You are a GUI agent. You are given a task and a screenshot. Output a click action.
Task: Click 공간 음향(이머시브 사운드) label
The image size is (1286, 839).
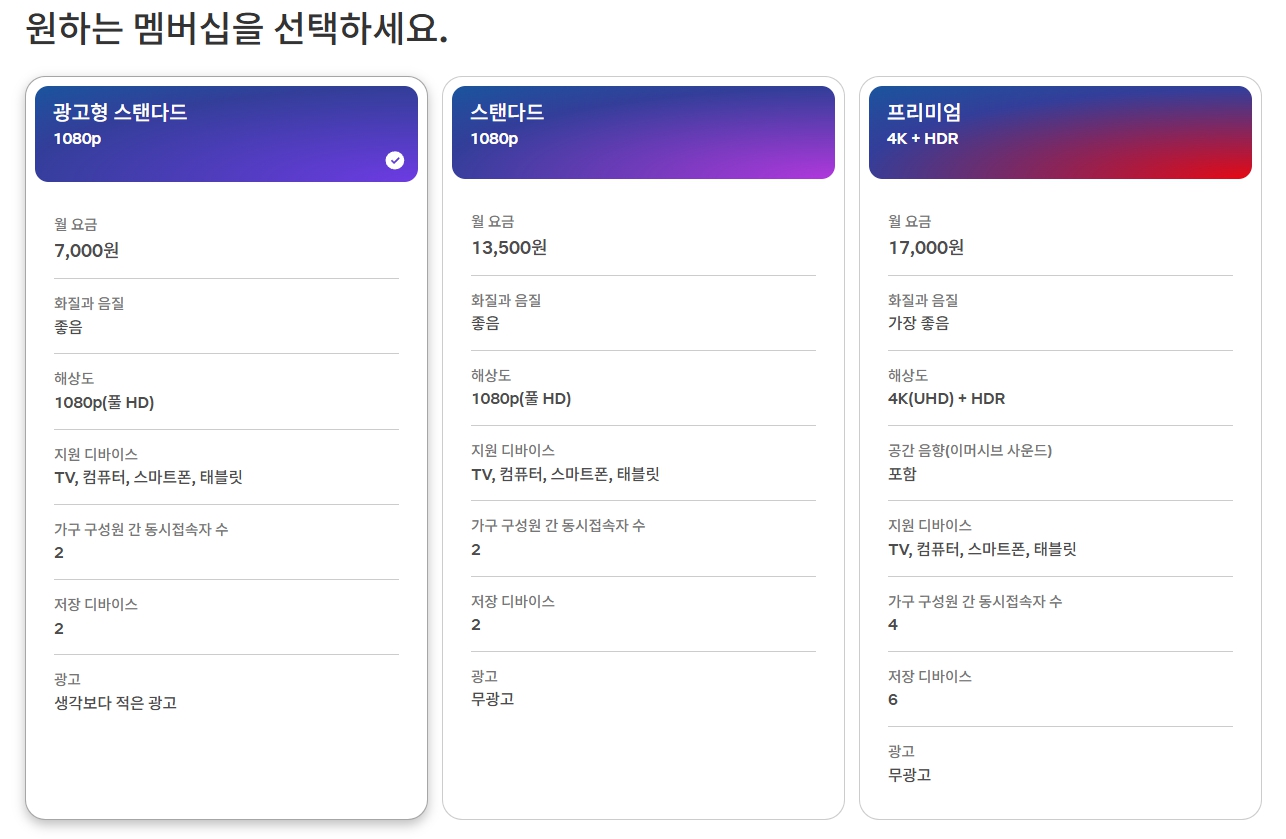(970, 450)
